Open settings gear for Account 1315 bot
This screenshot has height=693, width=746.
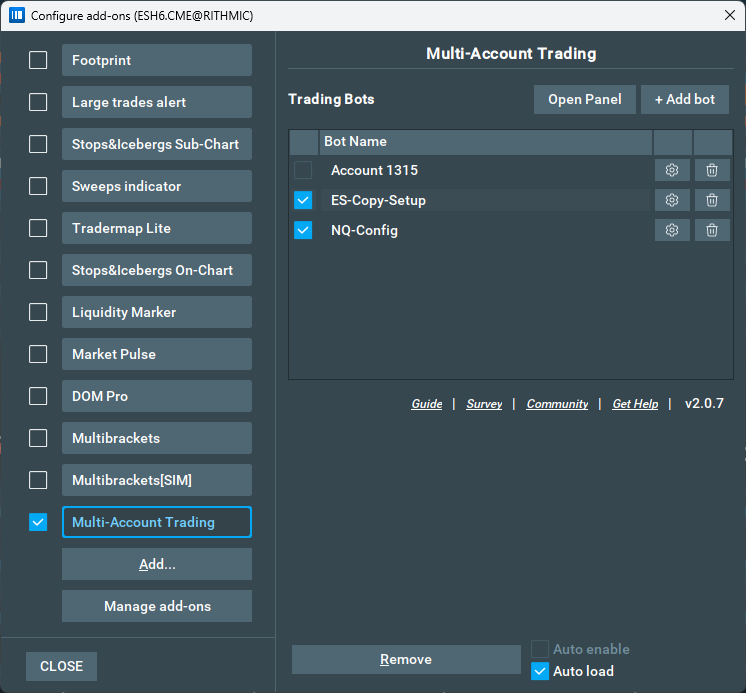point(672,170)
